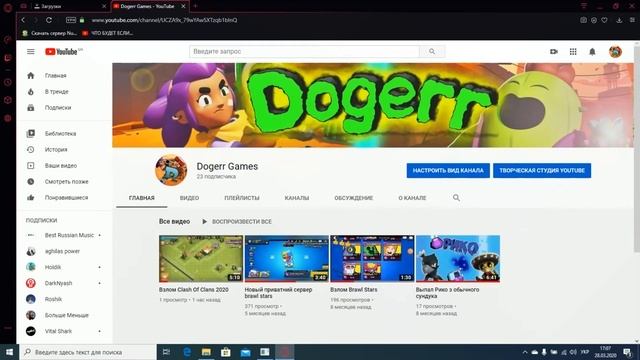Open the create video camera icon
Screen dimensions: 640x360
(x=553, y=52)
